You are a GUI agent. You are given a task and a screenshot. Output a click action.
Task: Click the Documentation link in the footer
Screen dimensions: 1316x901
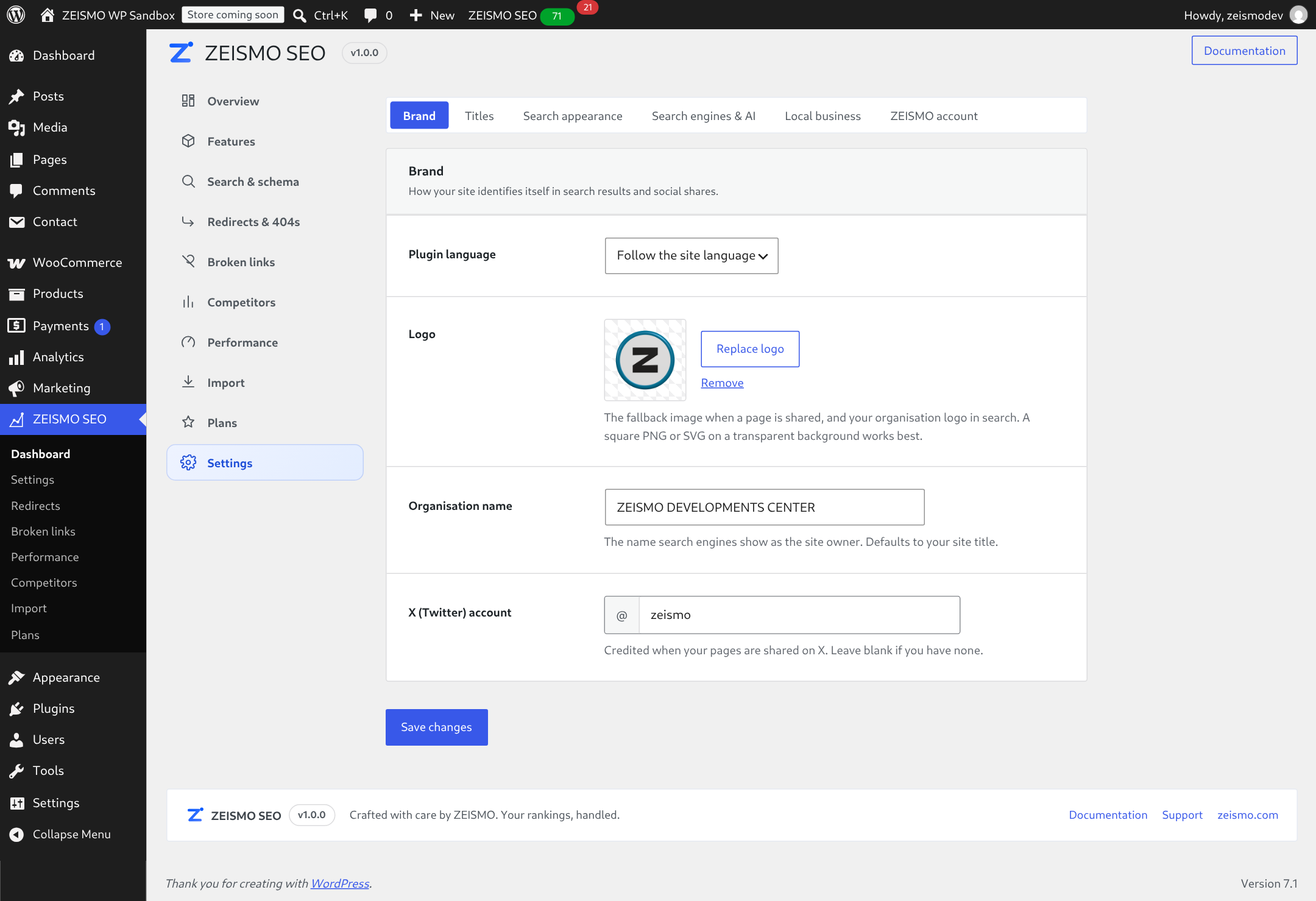point(1108,815)
